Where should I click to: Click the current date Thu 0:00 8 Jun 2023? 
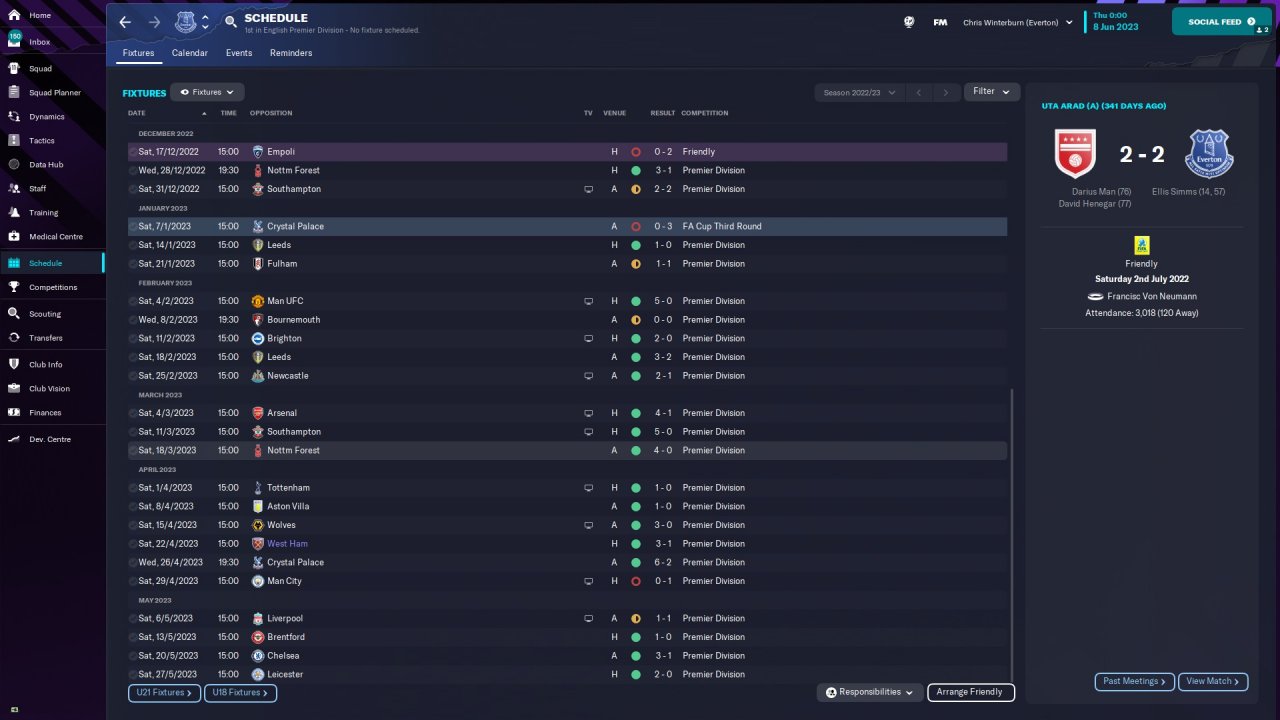(1116, 21)
